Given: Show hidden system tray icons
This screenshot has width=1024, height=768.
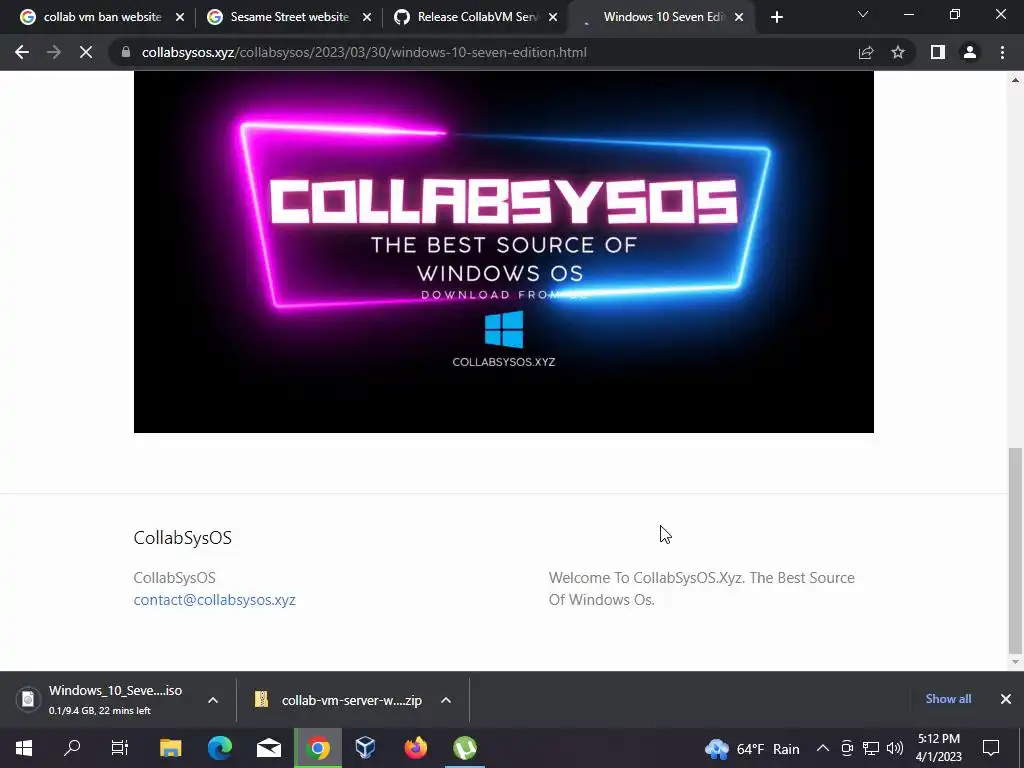Looking at the screenshot, I should (823, 748).
